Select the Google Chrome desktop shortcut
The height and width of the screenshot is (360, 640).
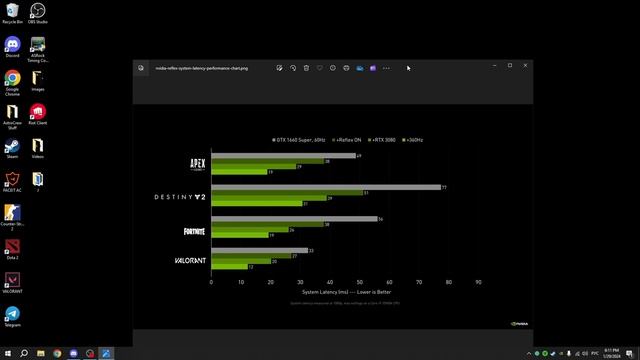(x=12, y=83)
